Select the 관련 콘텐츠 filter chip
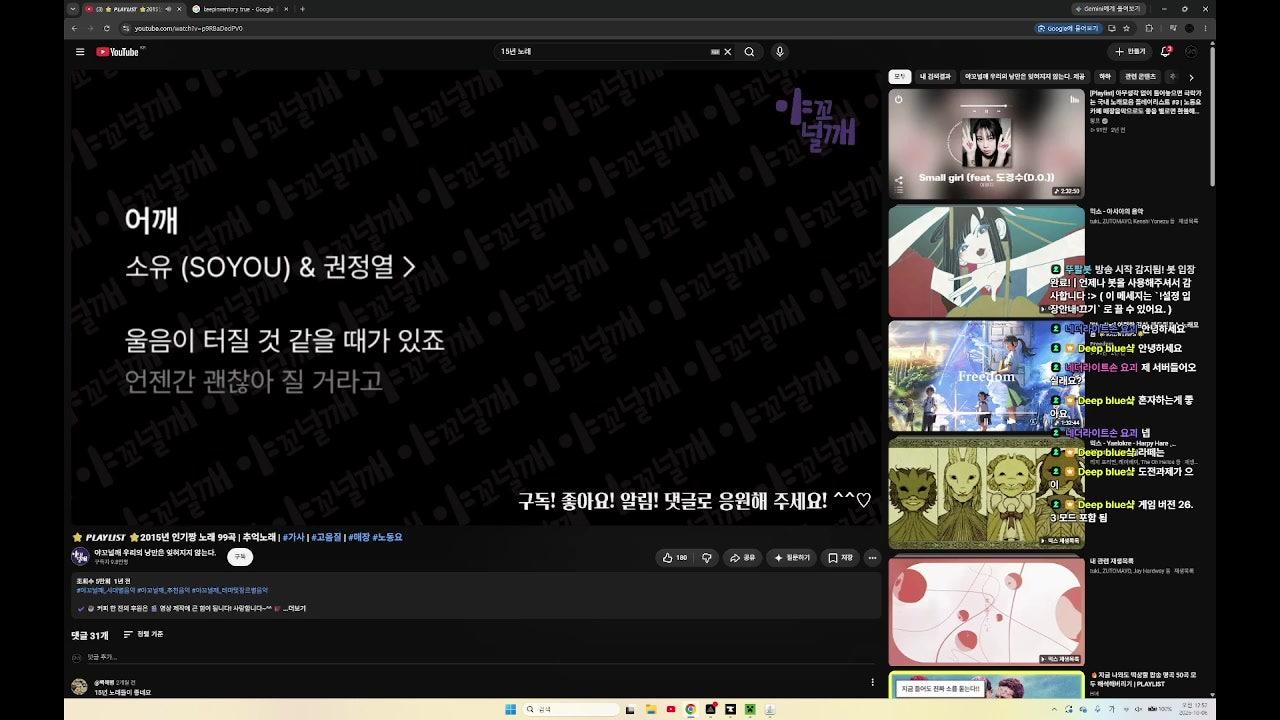This screenshot has height=720, width=1280. pyautogui.click(x=1140, y=76)
